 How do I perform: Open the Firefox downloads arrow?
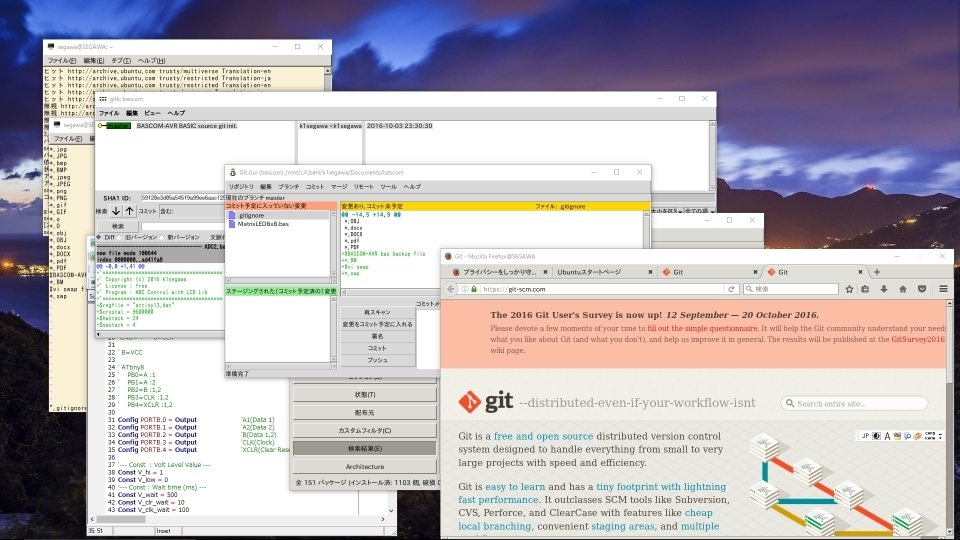(x=884, y=289)
